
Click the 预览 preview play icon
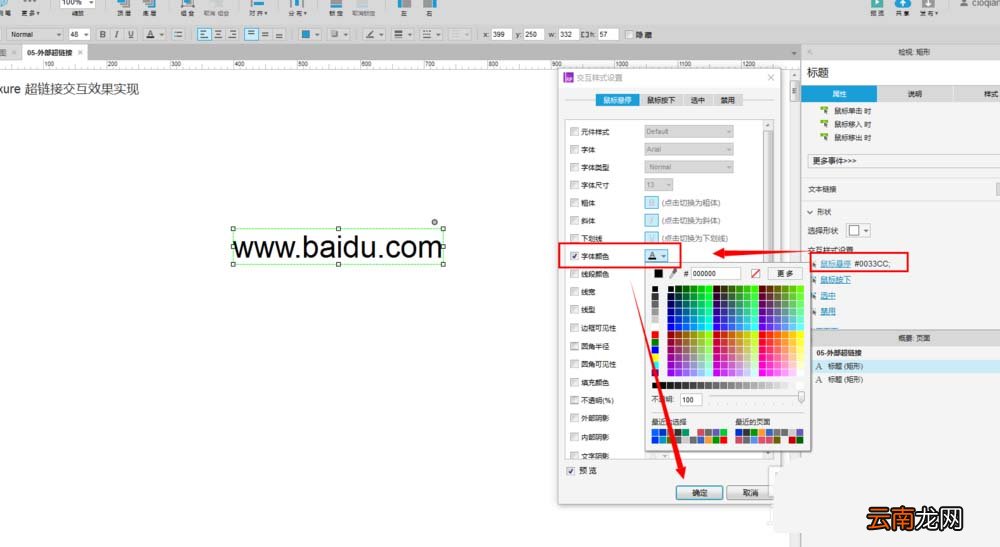coord(878,4)
